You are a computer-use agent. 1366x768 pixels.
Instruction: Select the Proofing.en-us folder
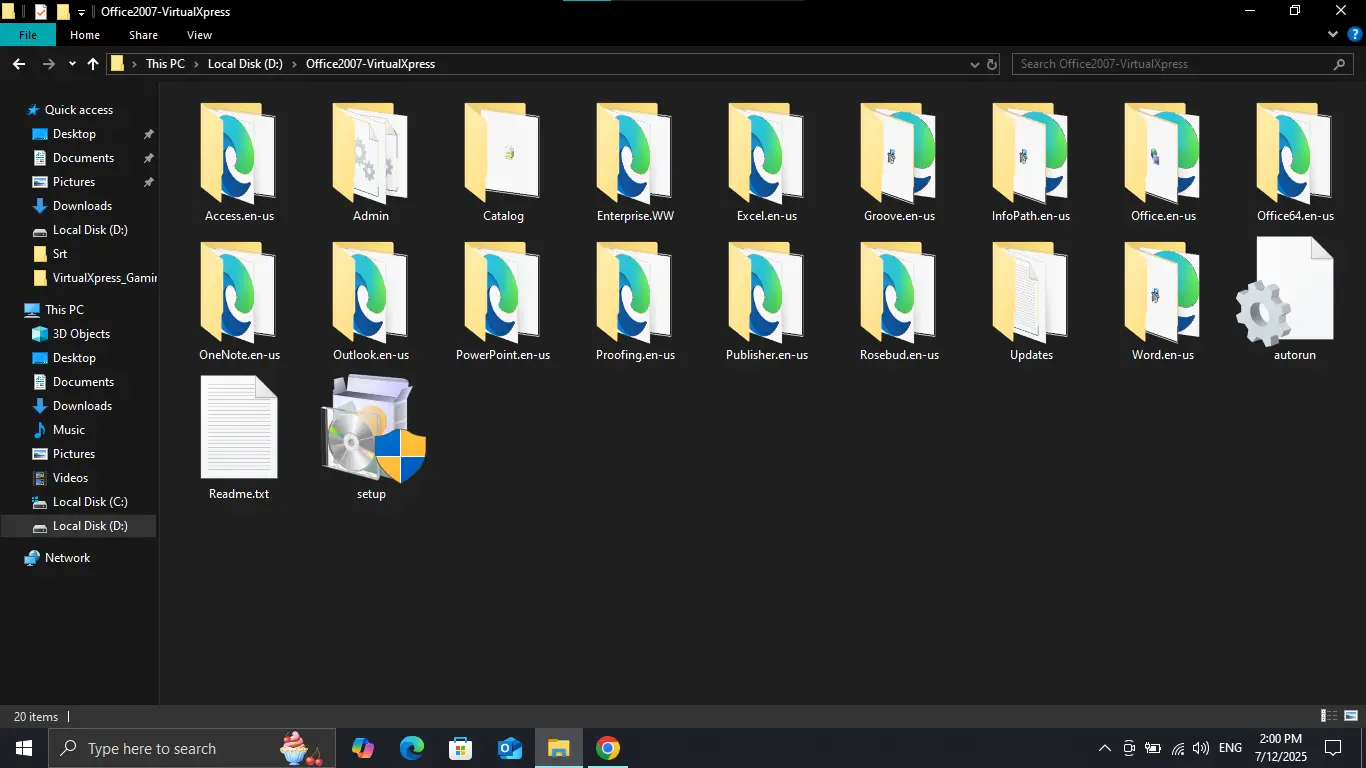(x=635, y=302)
